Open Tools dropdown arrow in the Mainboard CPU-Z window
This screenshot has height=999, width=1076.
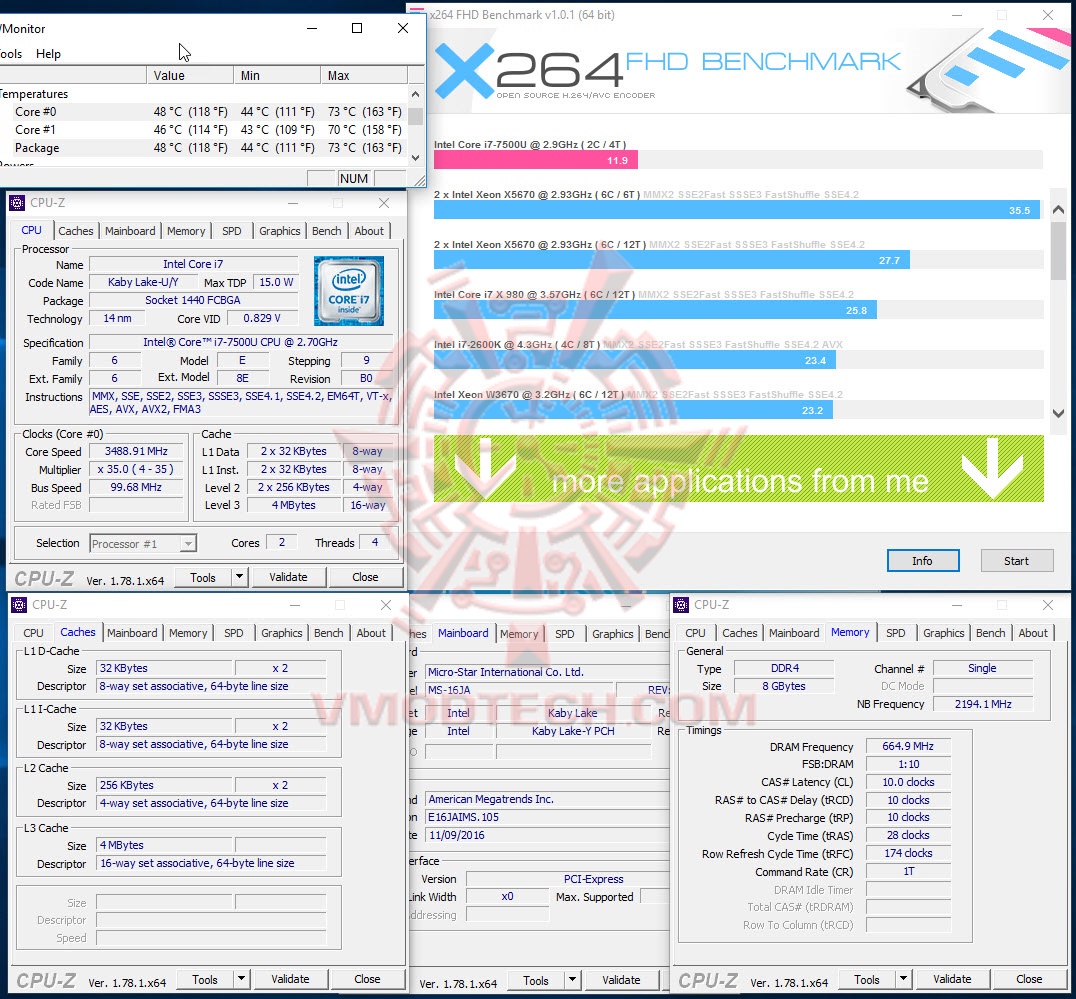572,980
